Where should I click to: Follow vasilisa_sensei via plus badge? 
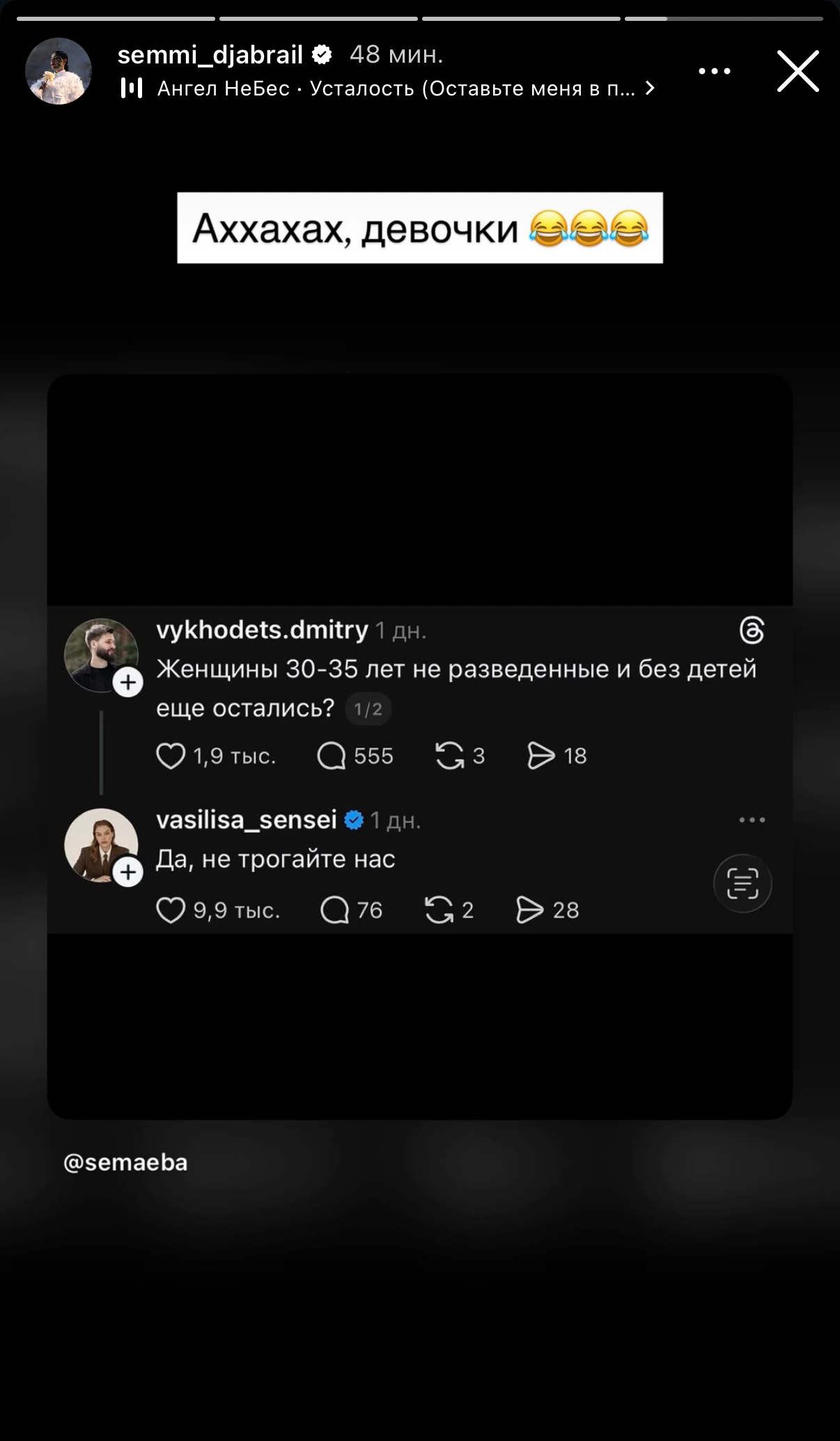pyautogui.click(x=128, y=872)
